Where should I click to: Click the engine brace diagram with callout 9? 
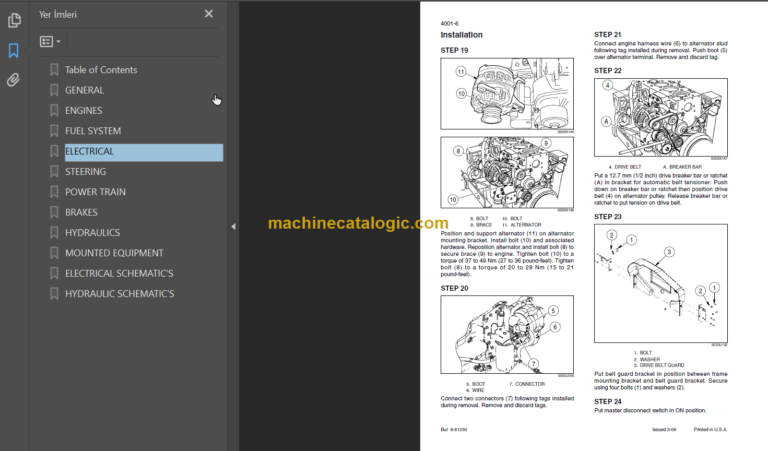click(507, 172)
